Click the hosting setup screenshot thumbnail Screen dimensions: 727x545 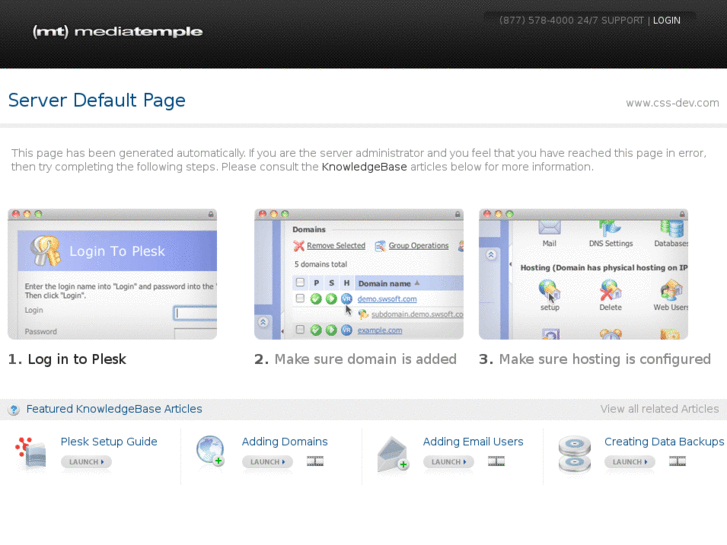pyautogui.click(x=583, y=274)
